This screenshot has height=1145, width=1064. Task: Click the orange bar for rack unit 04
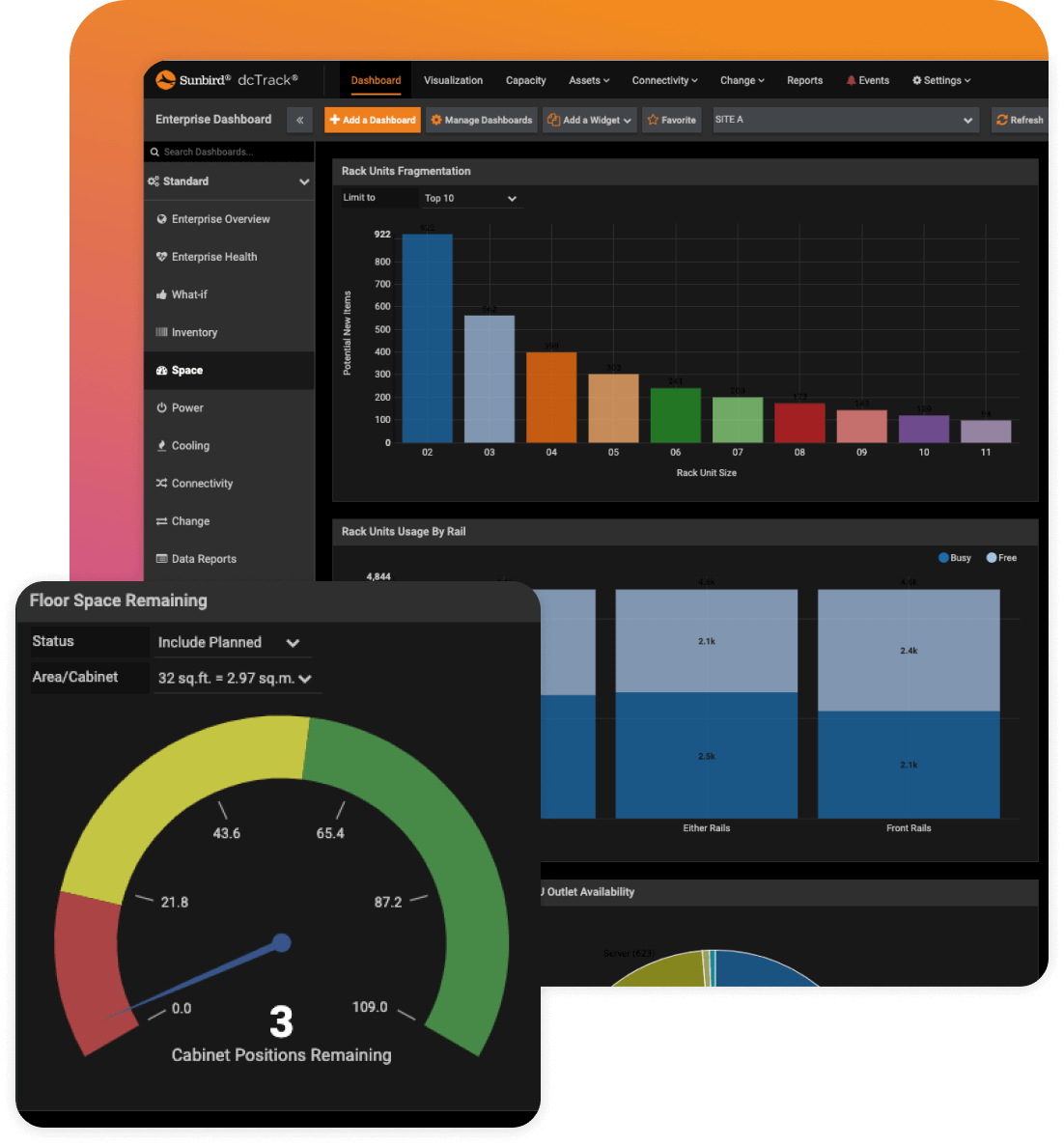551,397
